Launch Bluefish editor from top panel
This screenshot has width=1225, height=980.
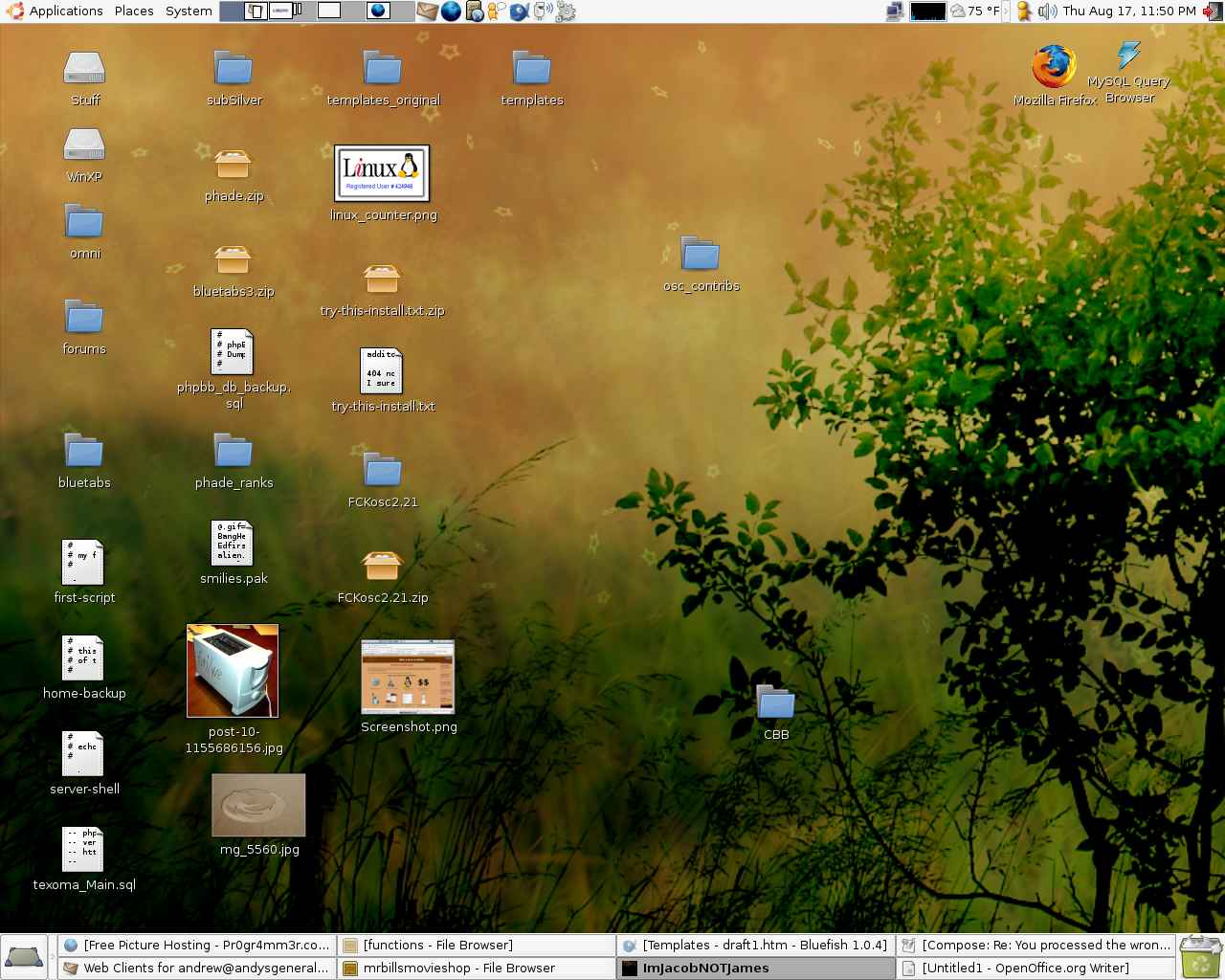520,11
